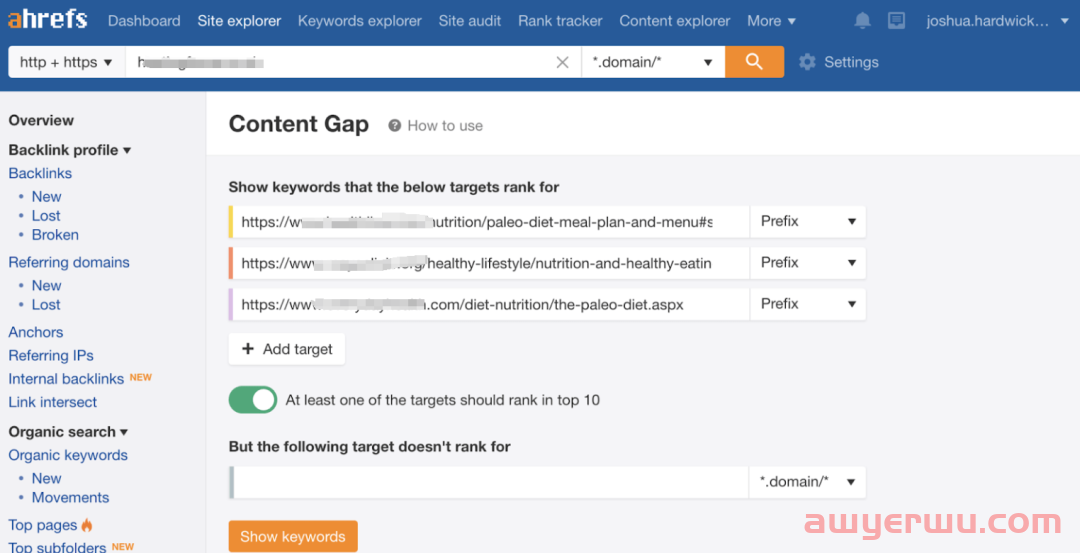Open Organic keywords
This screenshot has width=1080, height=553.
(68, 455)
